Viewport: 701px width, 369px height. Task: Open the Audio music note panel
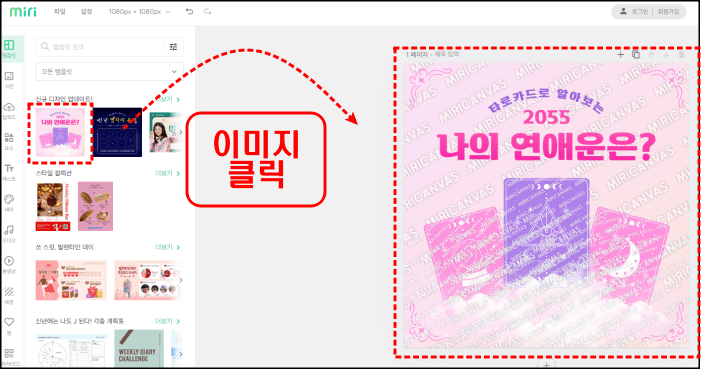pyautogui.click(x=9, y=234)
